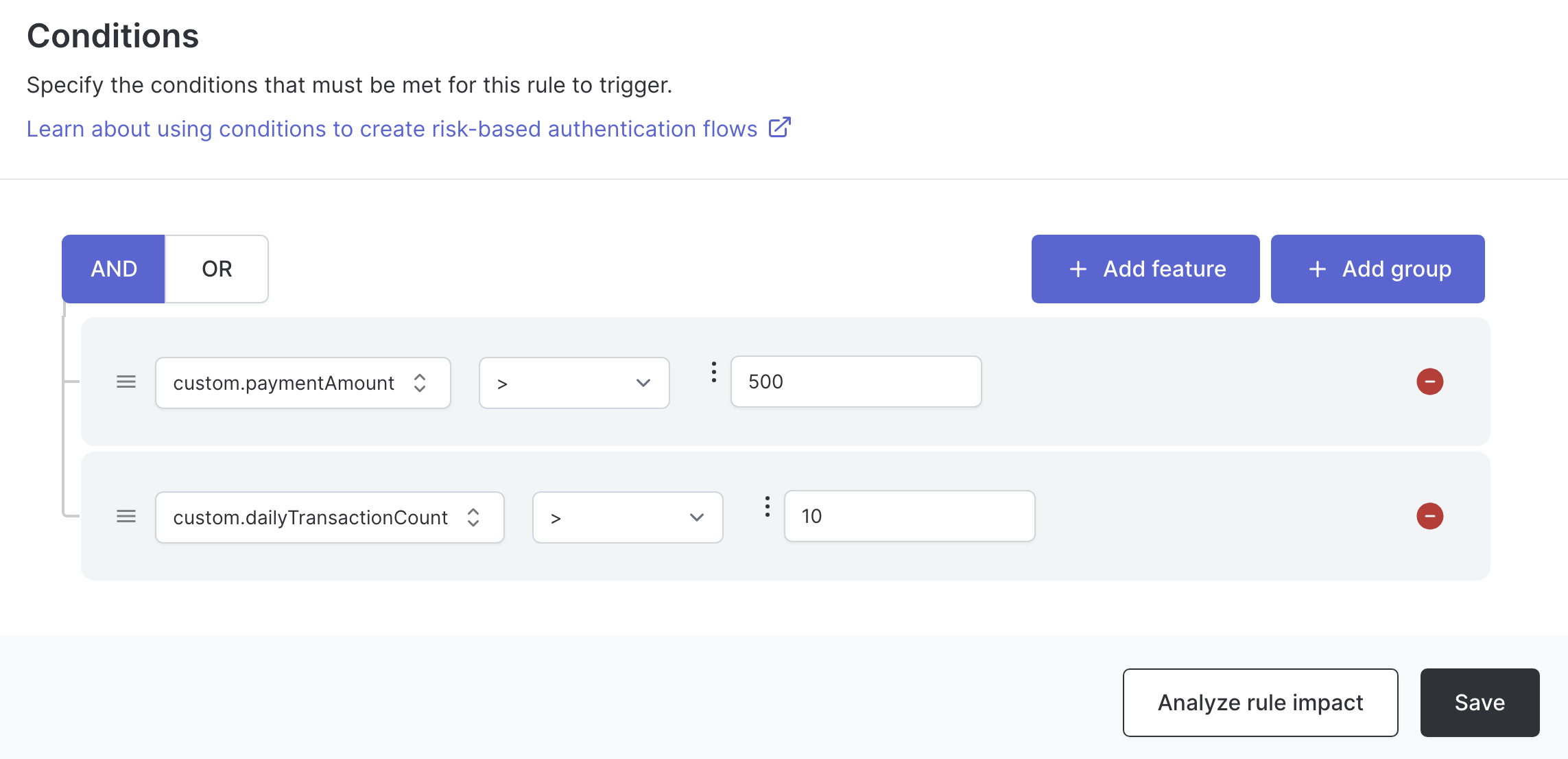The height and width of the screenshot is (759, 1568).
Task: Open the custom.dailyTransactionCount feature selector
Action: pyautogui.click(x=330, y=517)
